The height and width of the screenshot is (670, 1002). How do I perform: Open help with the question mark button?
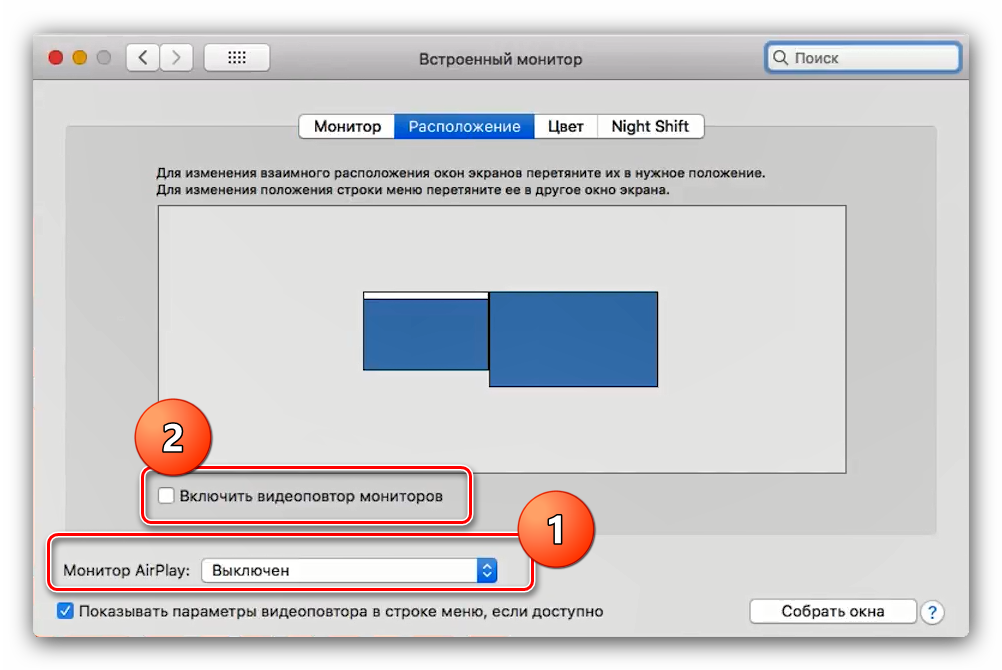pos(932,612)
